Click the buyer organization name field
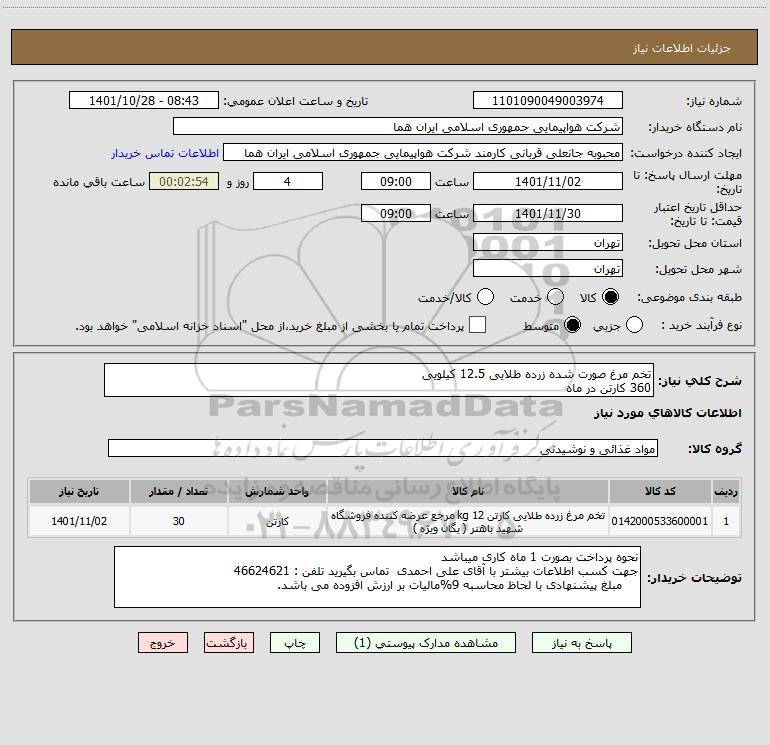770x745 pixels. [x=398, y=127]
